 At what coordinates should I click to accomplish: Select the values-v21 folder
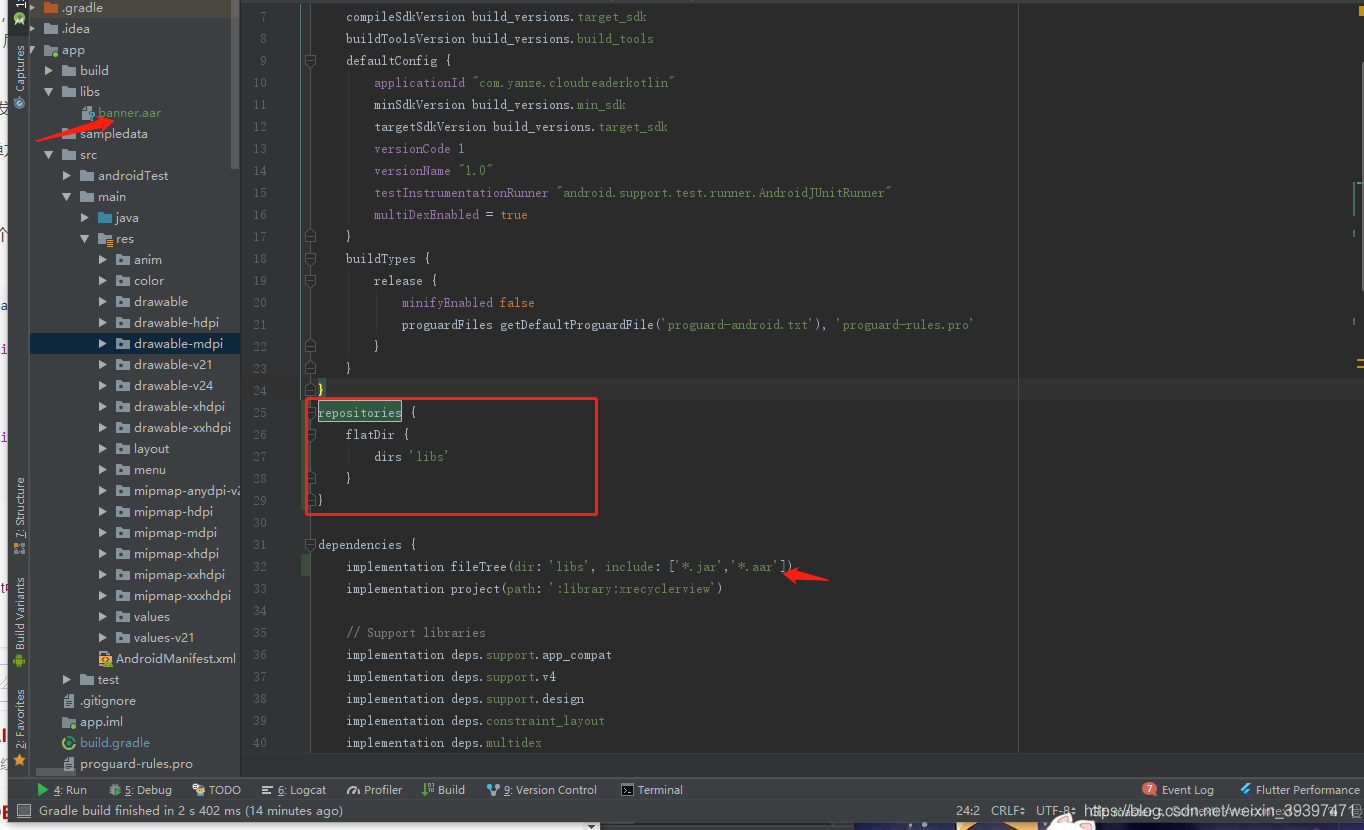pos(164,638)
